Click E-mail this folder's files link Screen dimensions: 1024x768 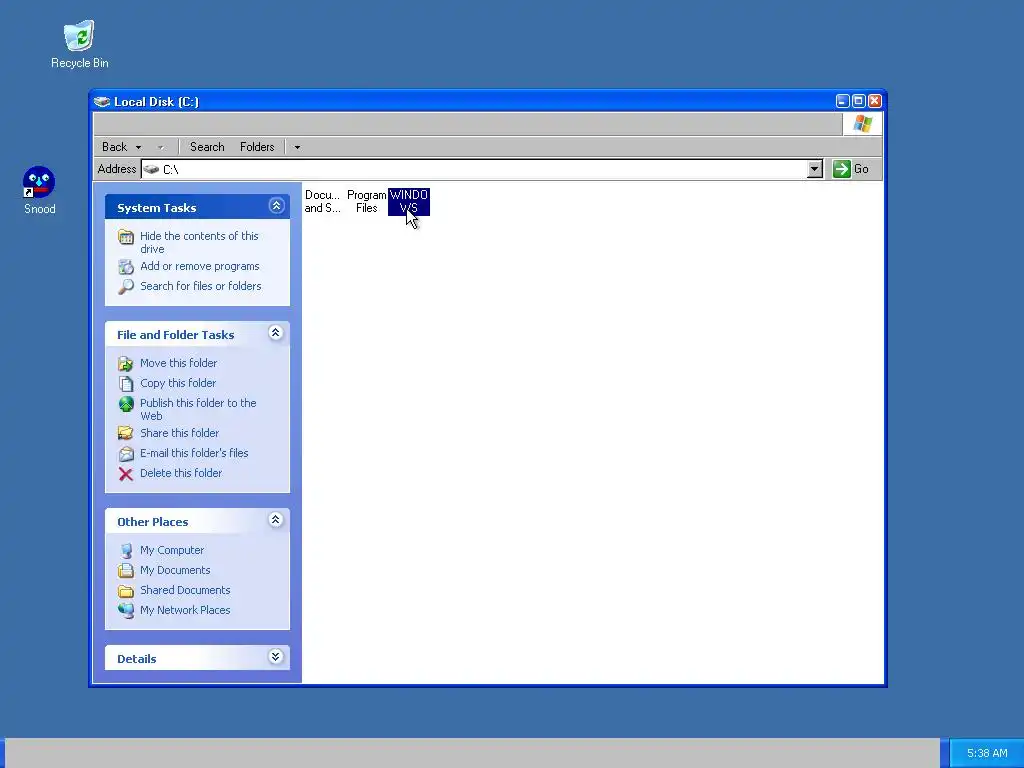click(194, 453)
